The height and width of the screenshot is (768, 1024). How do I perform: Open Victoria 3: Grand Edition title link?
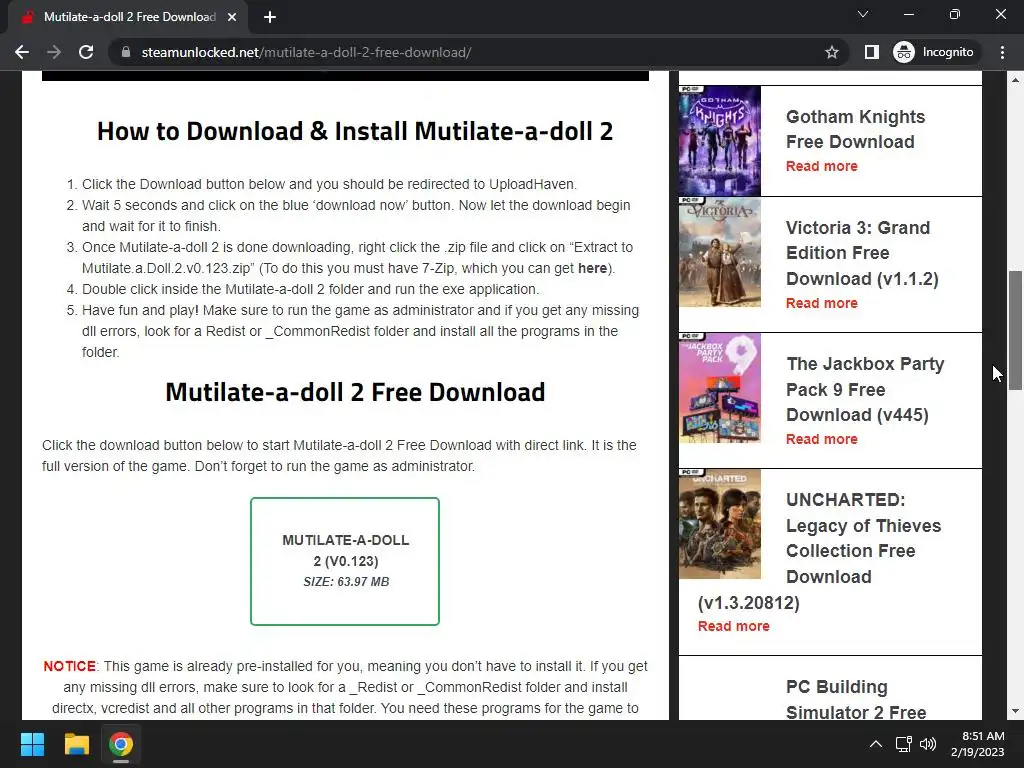coord(862,253)
